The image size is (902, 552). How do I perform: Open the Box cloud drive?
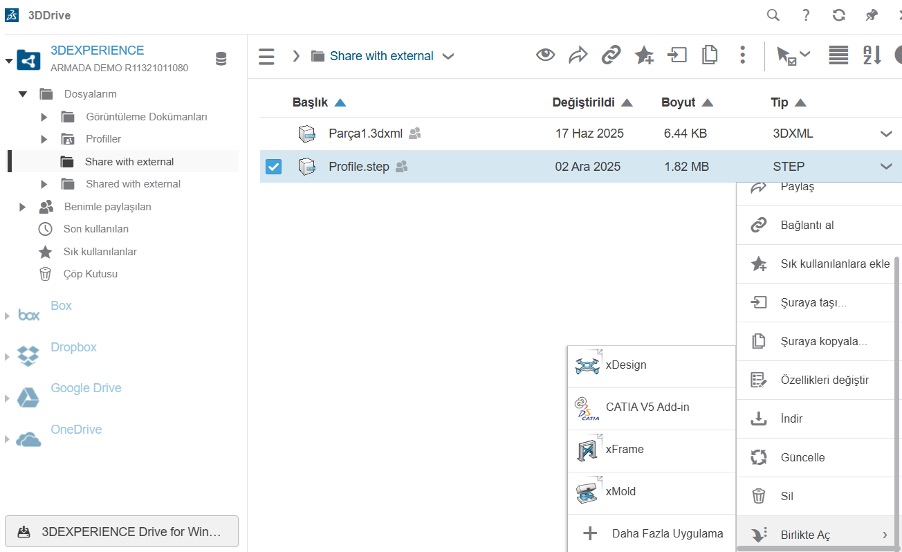[61, 306]
